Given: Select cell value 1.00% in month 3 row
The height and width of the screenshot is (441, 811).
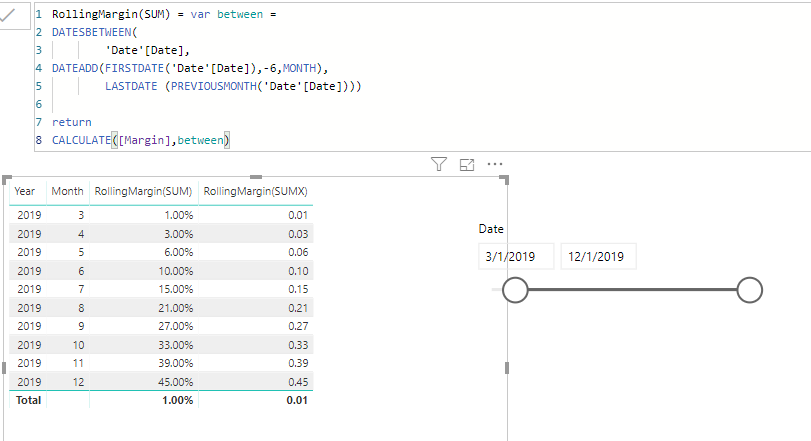Looking at the screenshot, I should pos(178,215).
